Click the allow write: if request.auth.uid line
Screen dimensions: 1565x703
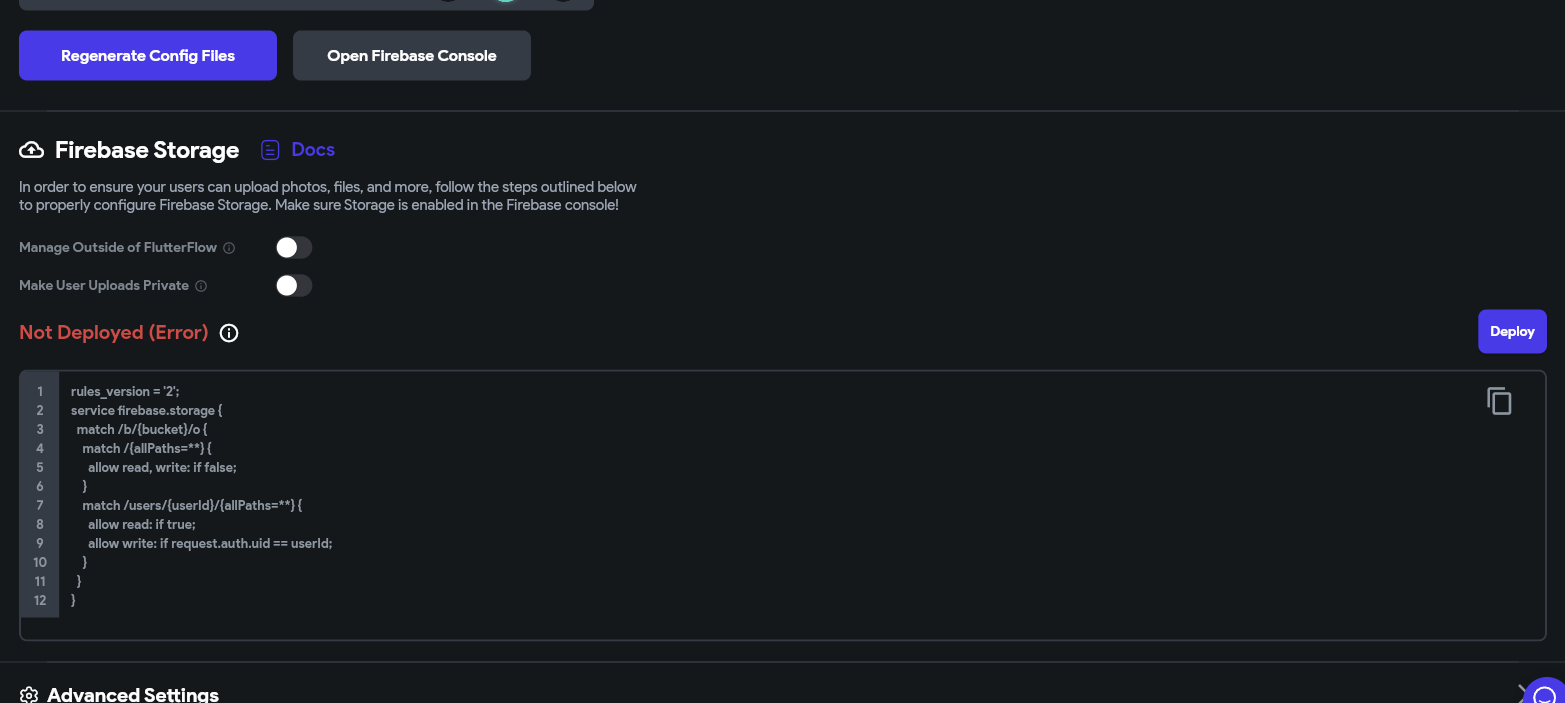coord(210,543)
